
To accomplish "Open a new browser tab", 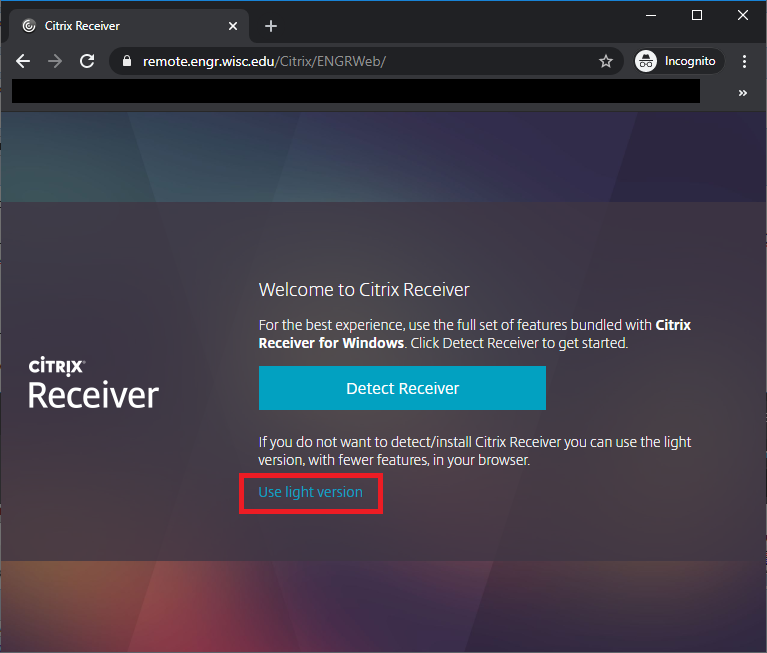I will pos(271,26).
